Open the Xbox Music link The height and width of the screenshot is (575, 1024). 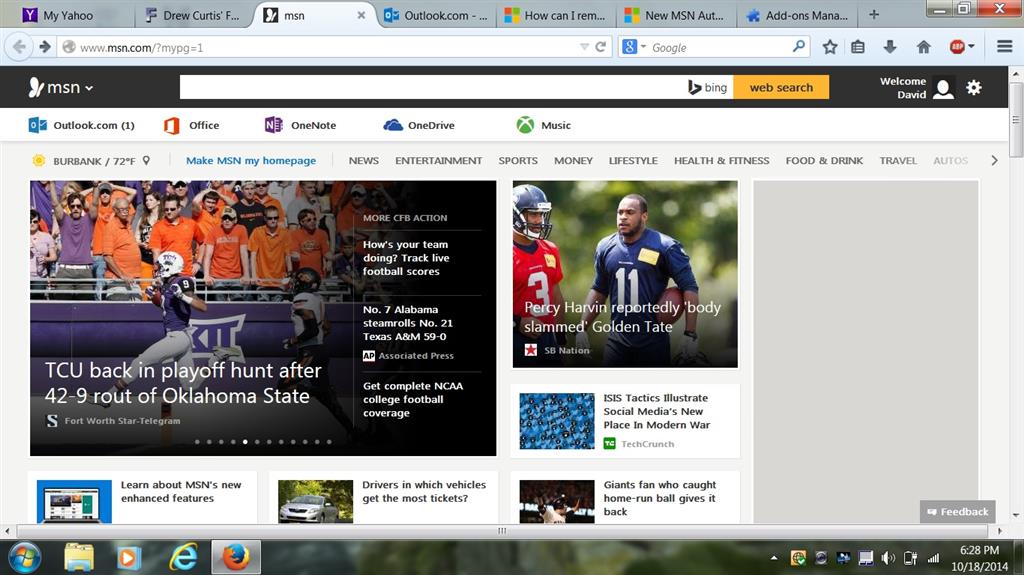tap(543, 125)
